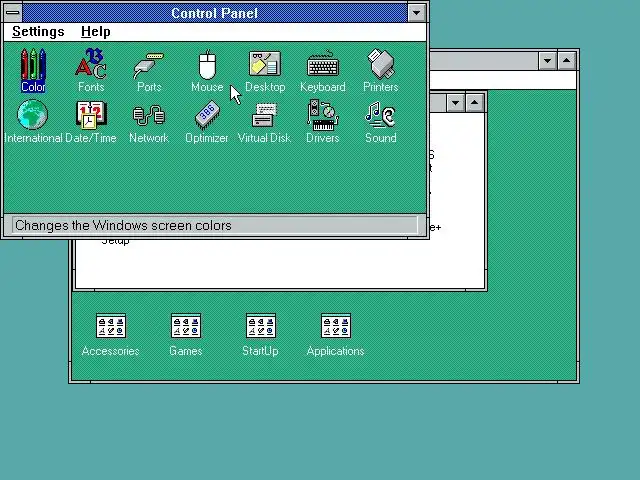Maximize the inner group window
The image size is (640, 480).
(474, 102)
